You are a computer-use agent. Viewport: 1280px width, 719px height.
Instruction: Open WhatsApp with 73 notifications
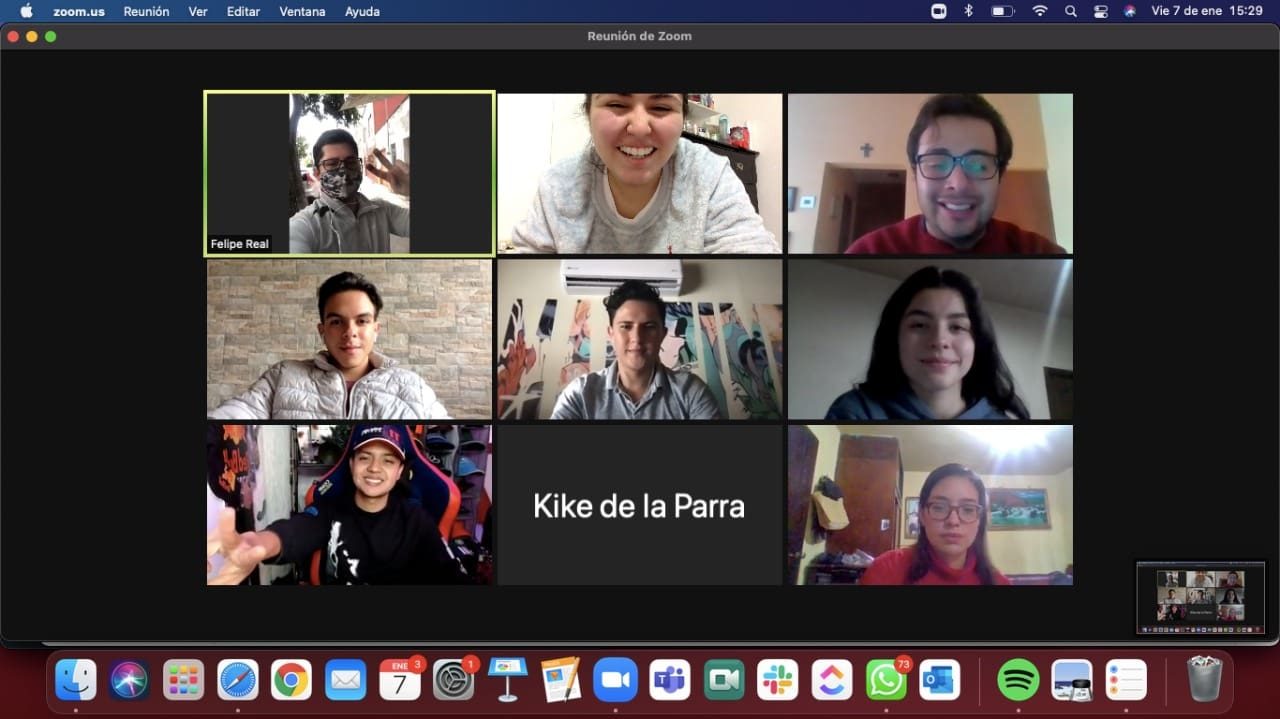[886, 680]
